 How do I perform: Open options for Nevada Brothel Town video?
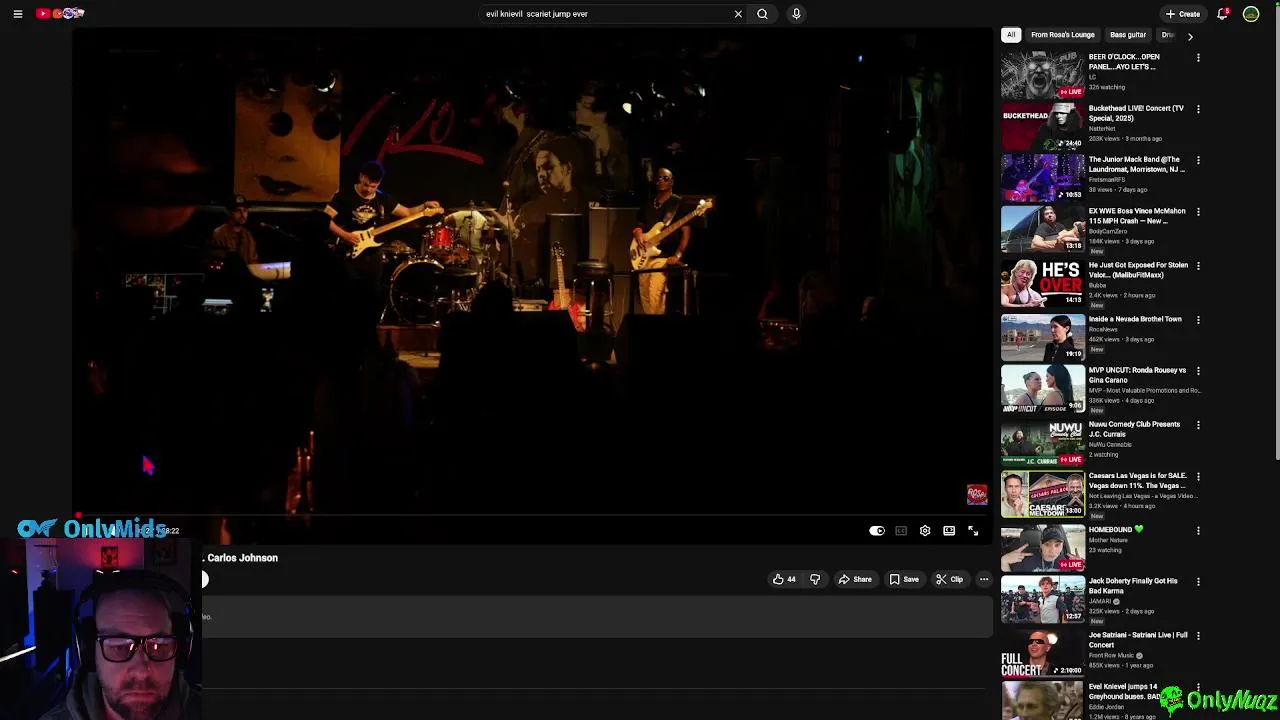[x=1198, y=320]
